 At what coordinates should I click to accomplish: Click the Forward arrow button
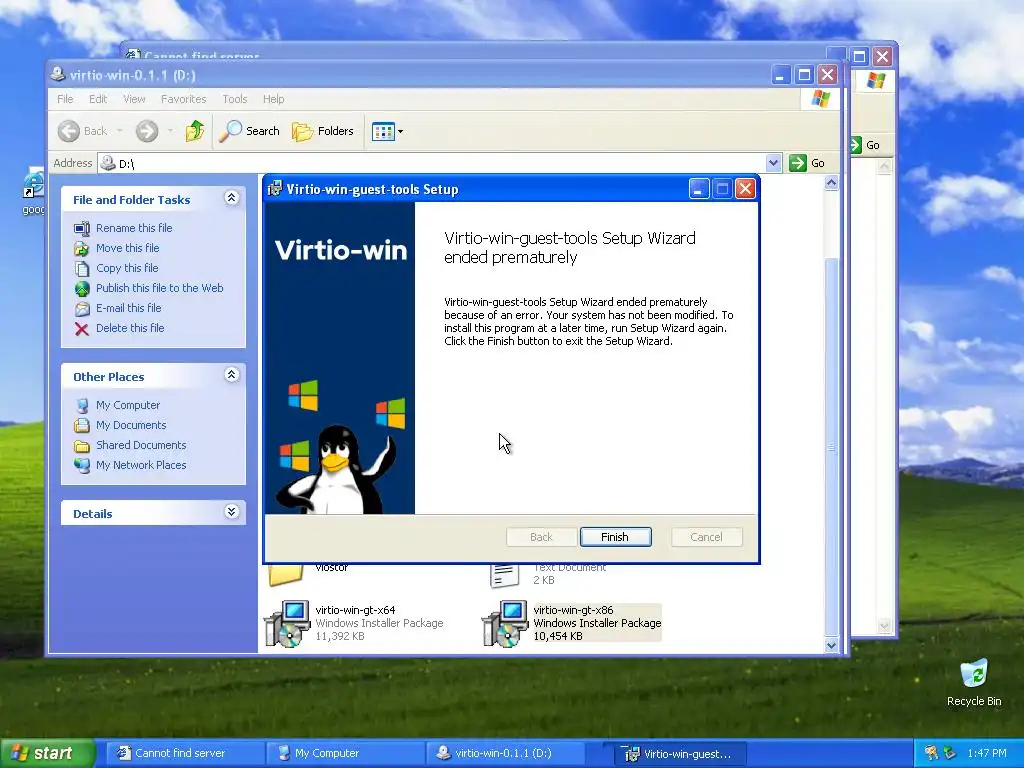click(147, 131)
